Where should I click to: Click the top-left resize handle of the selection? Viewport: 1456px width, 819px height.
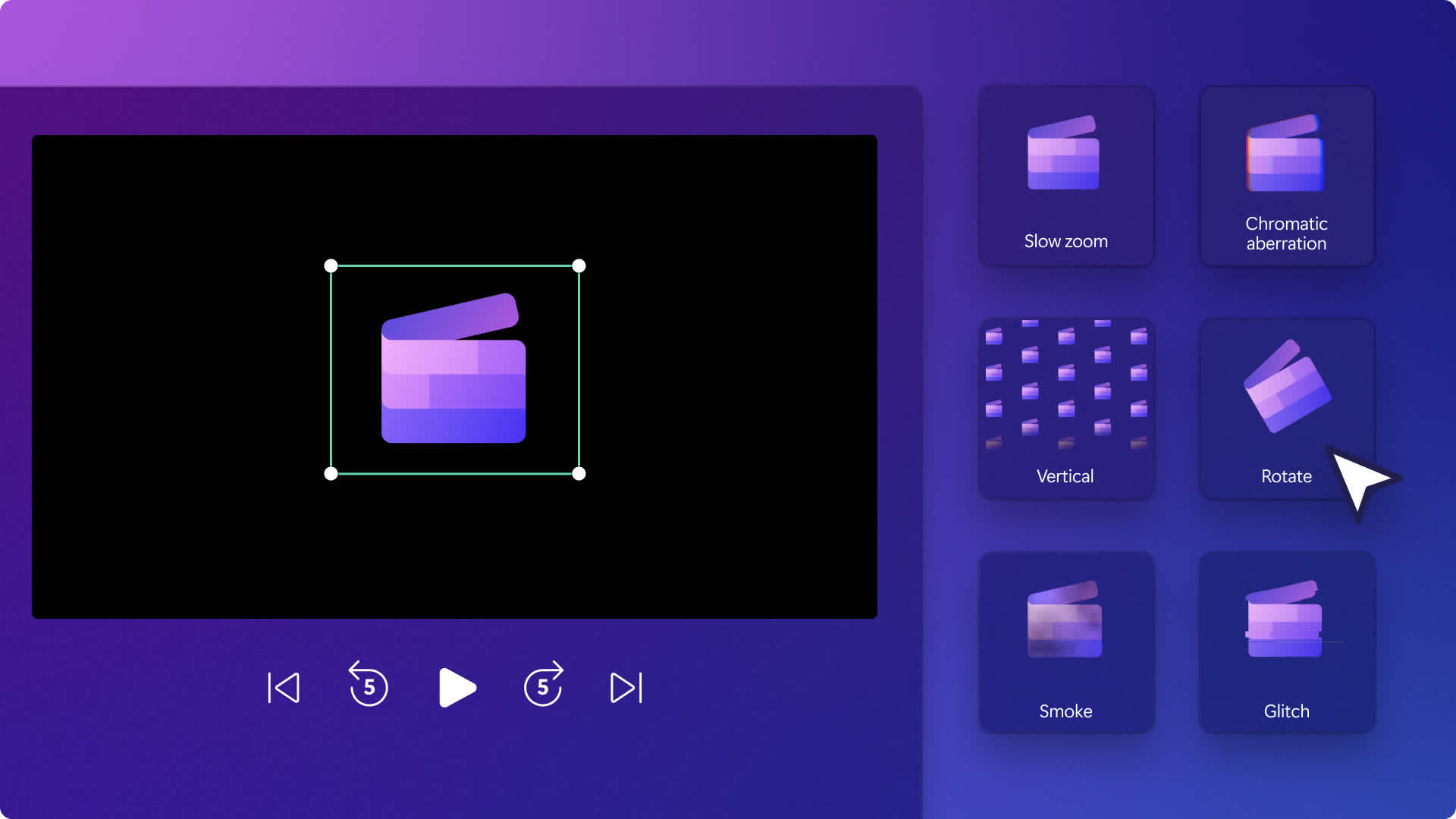tap(331, 265)
